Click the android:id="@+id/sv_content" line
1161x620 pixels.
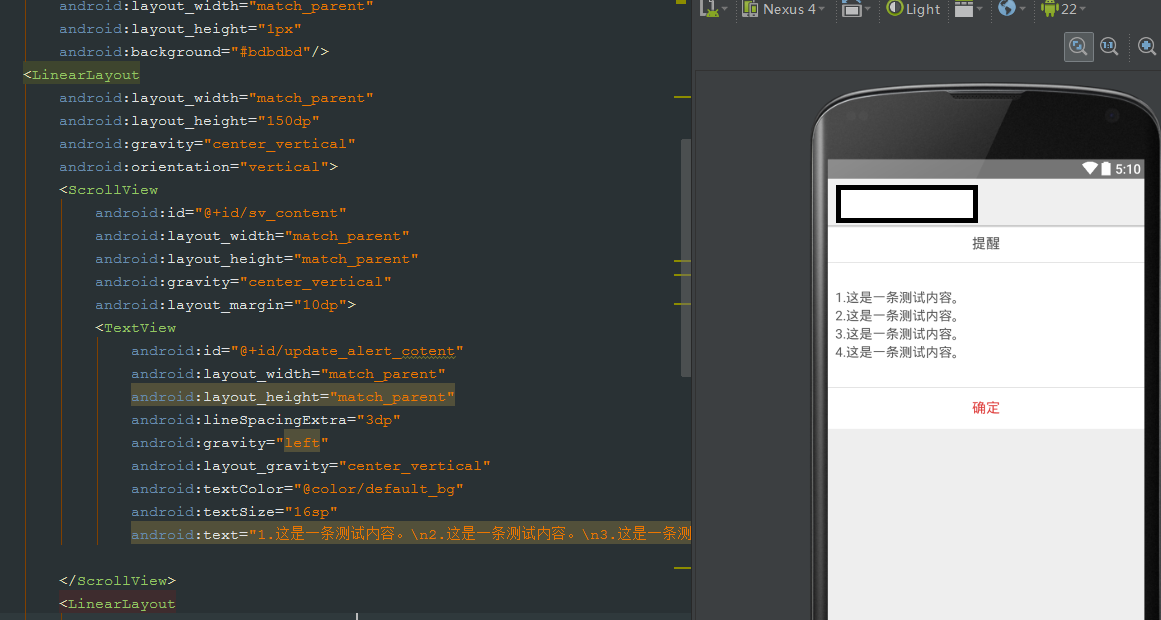[x=221, y=213]
